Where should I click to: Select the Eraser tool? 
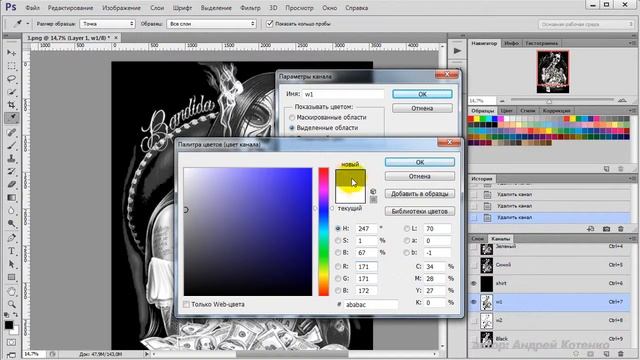point(11,184)
